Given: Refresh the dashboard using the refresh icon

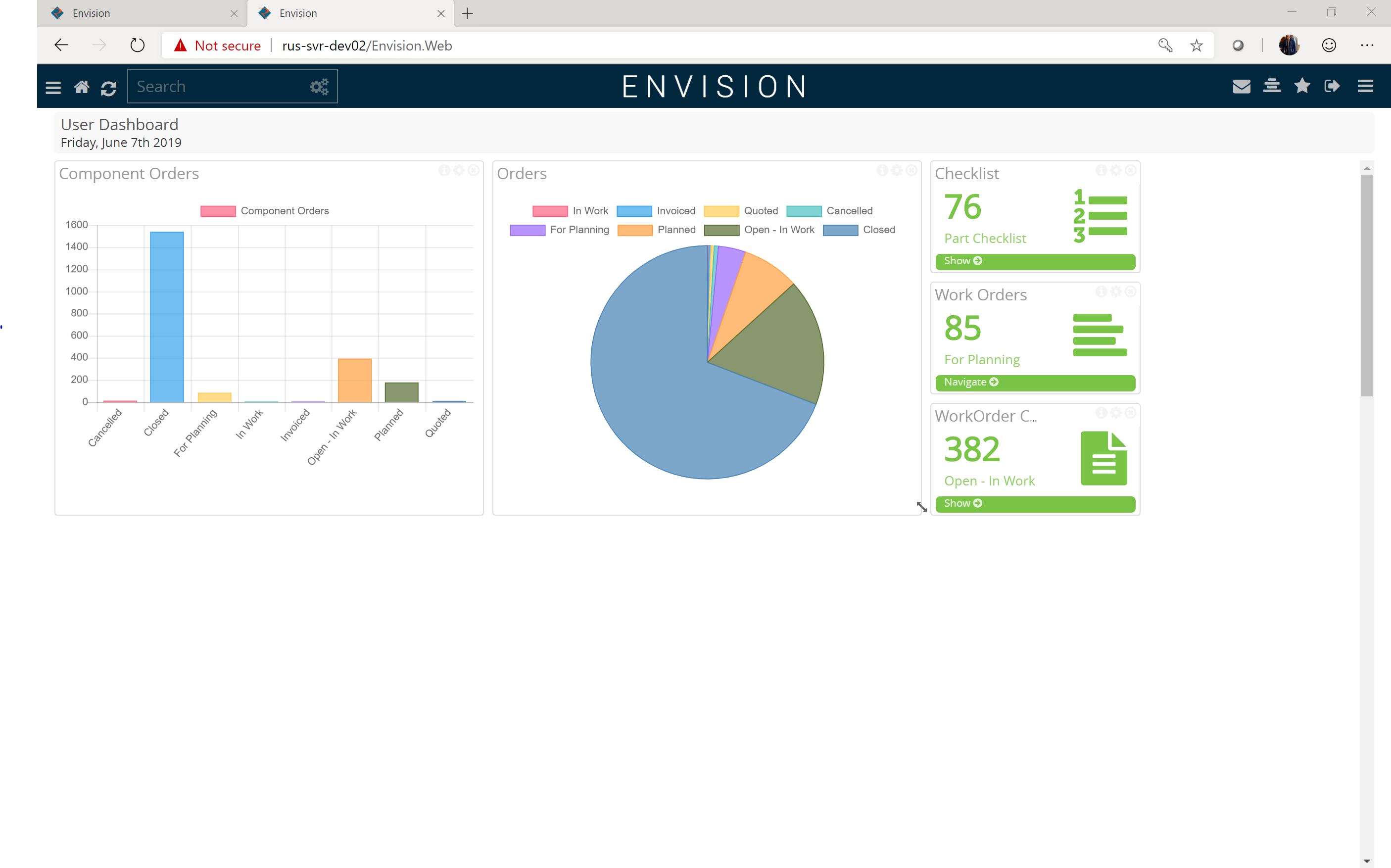Looking at the screenshot, I should (109, 87).
